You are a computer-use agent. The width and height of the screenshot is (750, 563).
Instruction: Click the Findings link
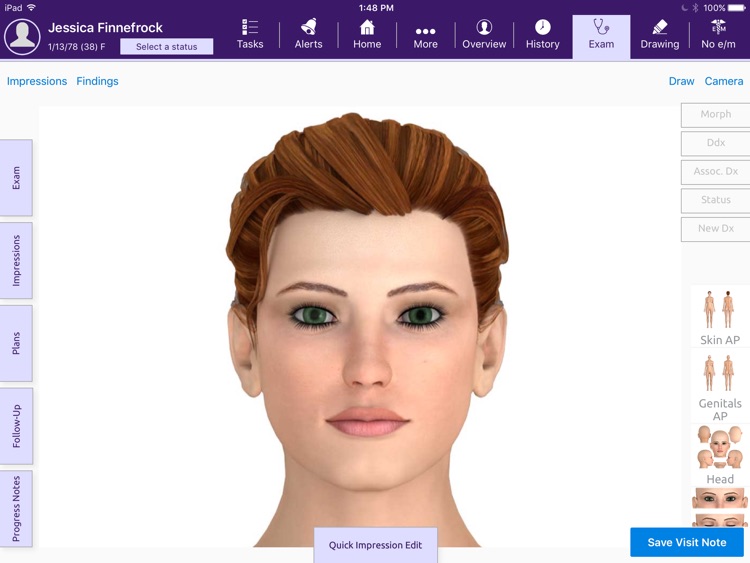[97, 81]
